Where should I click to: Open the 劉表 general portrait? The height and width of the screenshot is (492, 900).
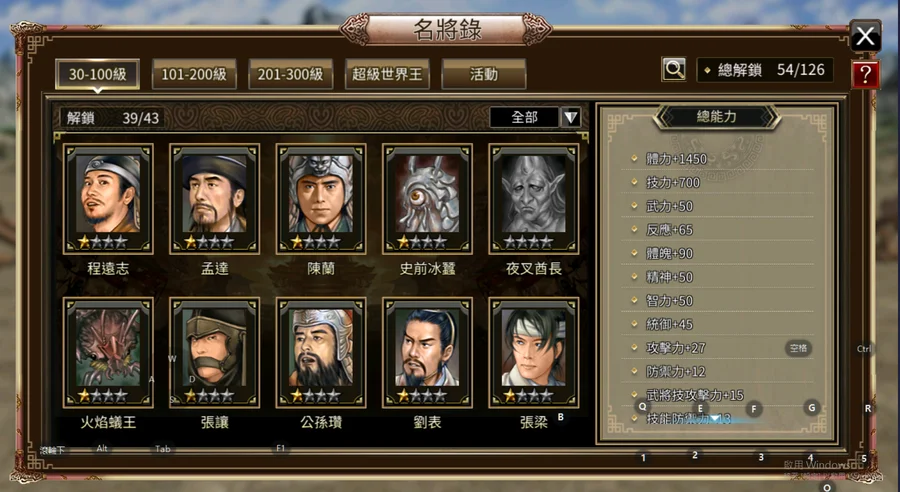coord(427,347)
